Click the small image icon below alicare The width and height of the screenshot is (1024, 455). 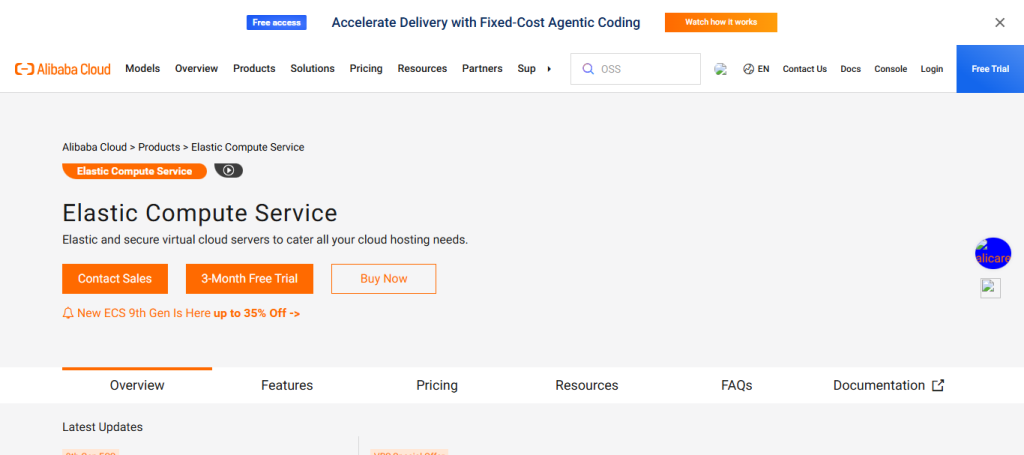click(x=990, y=288)
